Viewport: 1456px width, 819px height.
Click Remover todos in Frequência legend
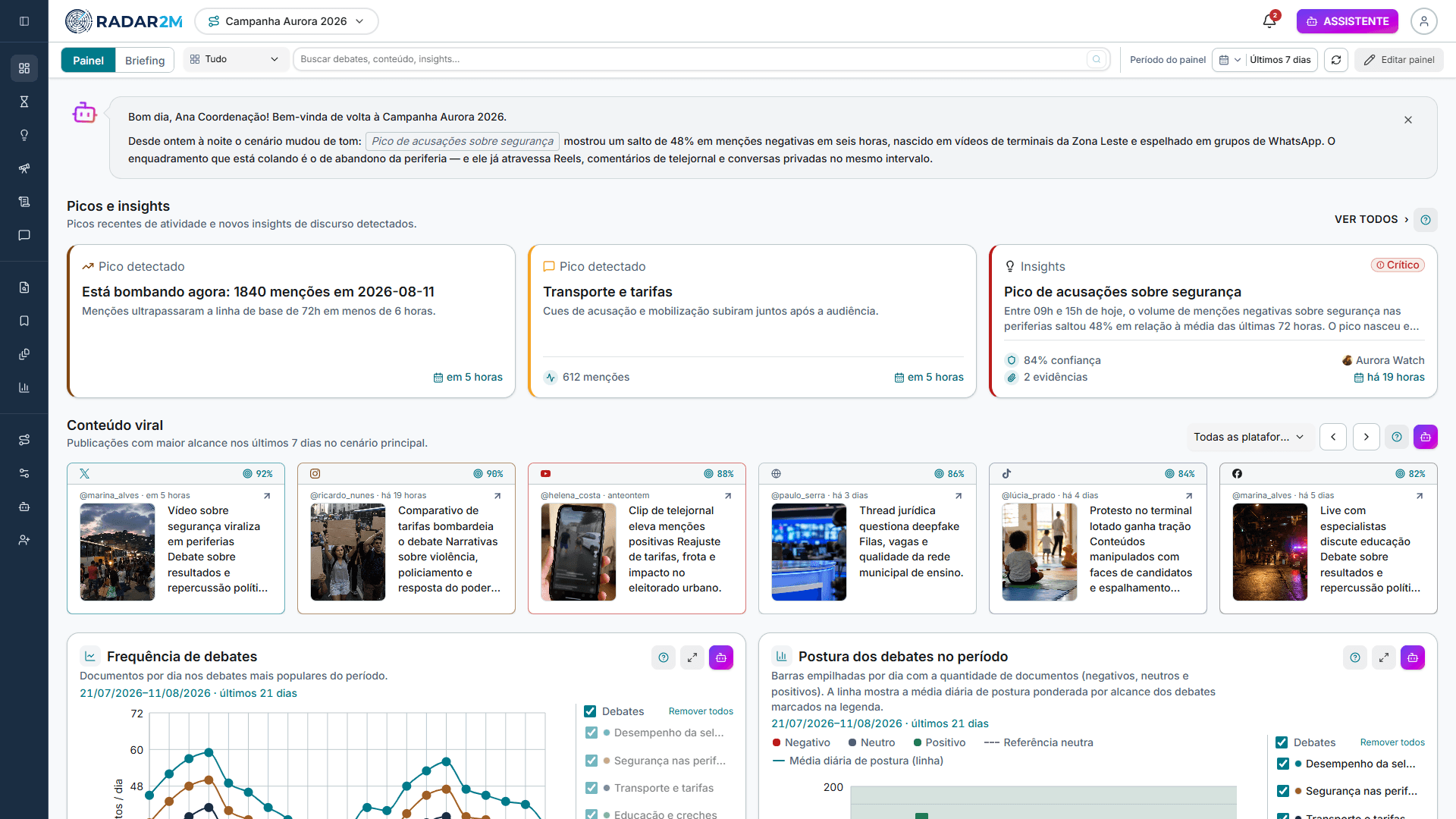(701, 711)
